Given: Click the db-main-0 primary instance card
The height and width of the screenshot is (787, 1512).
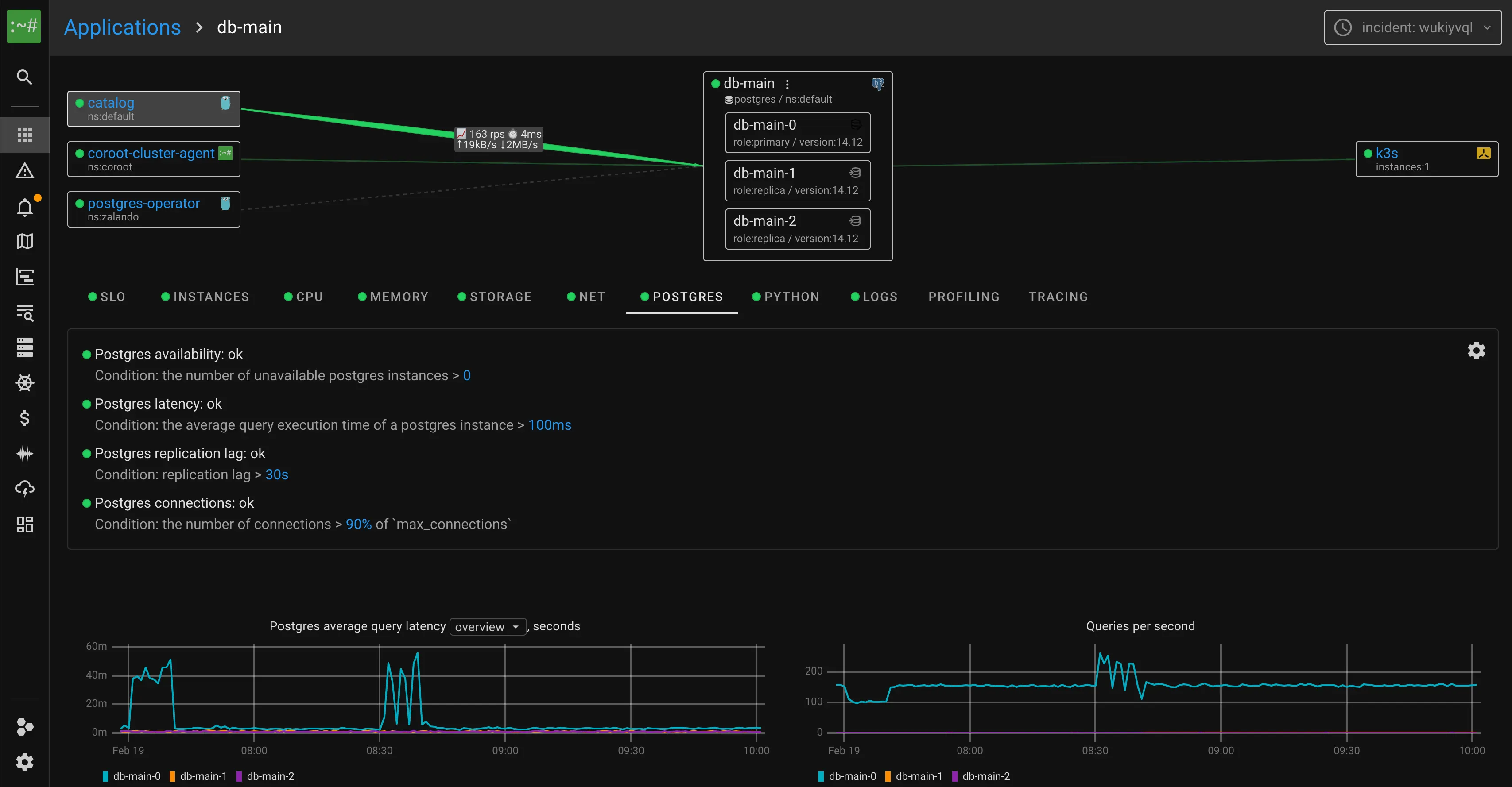Looking at the screenshot, I should [x=798, y=132].
